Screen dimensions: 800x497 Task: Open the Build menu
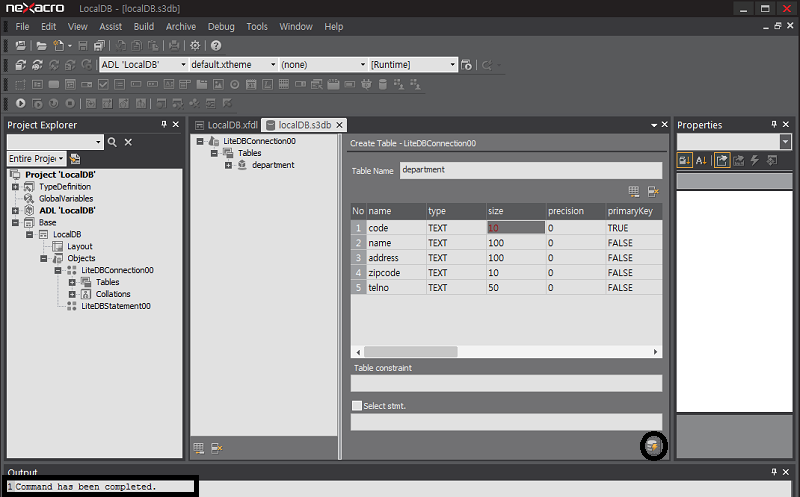click(x=143, y=27)
